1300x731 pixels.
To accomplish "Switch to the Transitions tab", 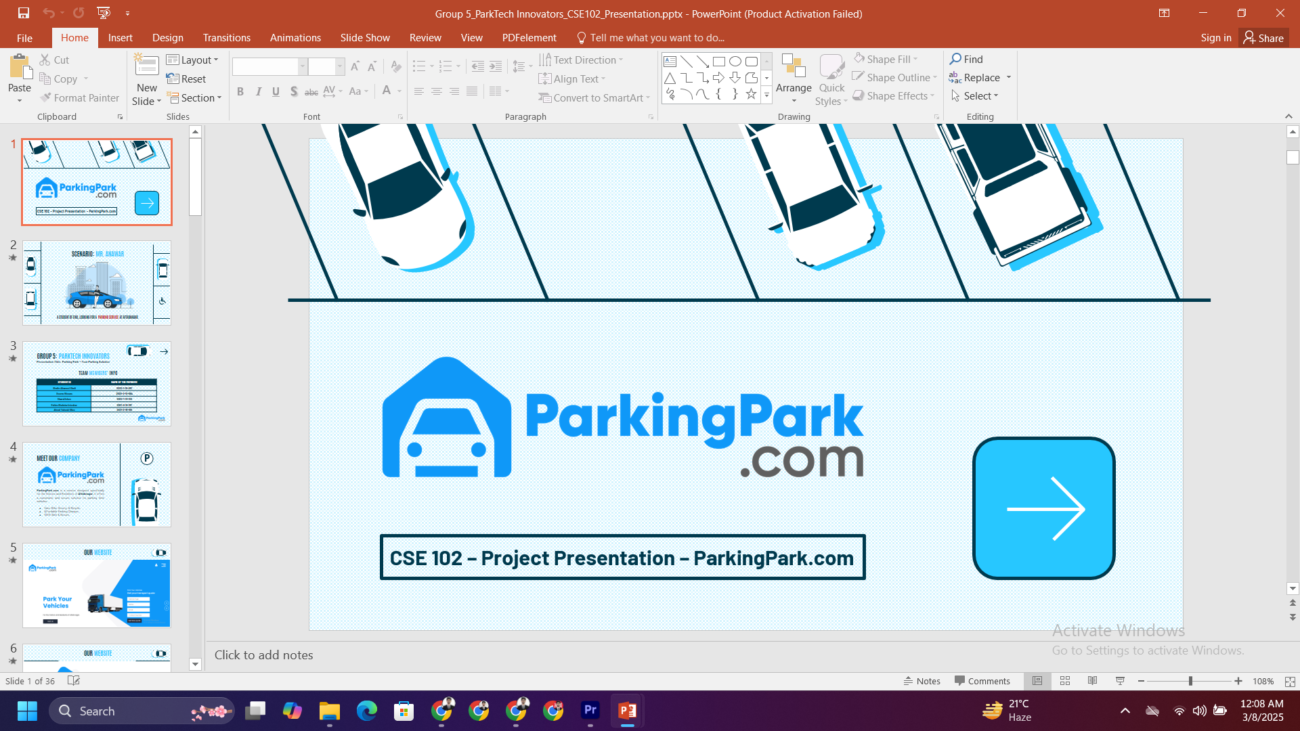I will [227, 38].
